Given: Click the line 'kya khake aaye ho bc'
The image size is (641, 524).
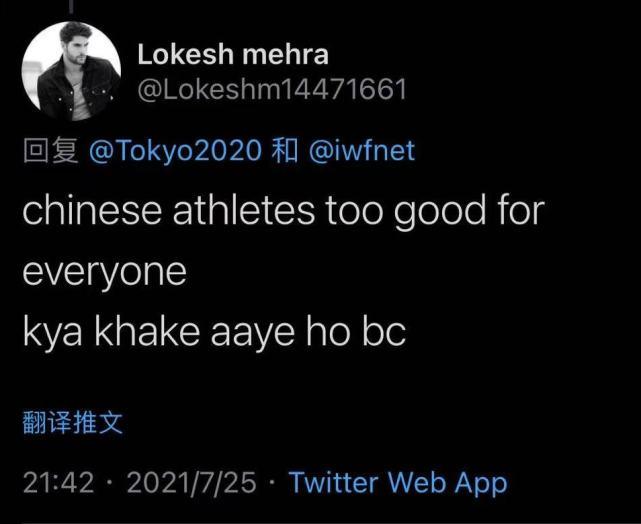Looking at the screenshot, I should (214, 331).
